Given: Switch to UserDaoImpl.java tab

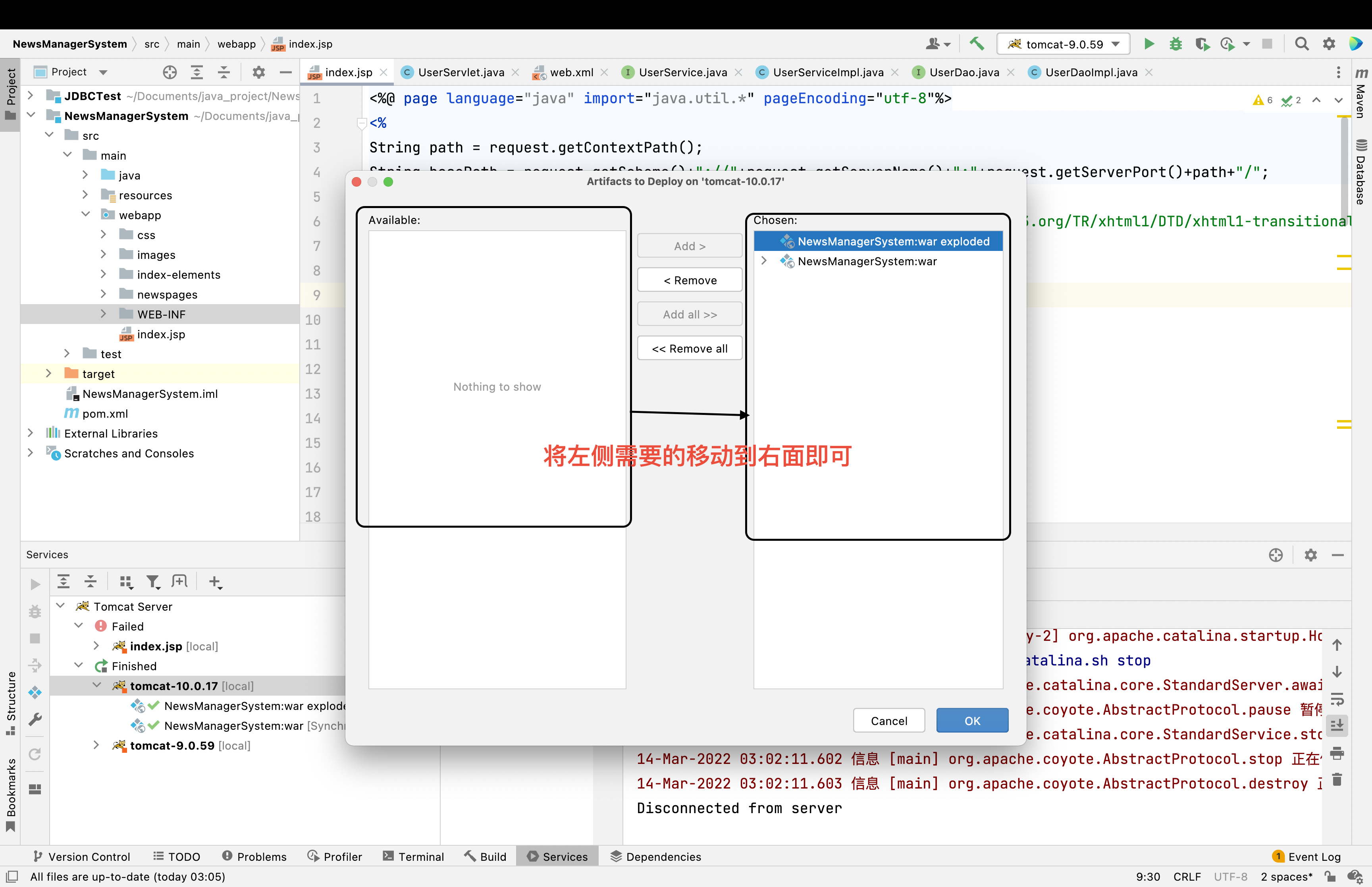Looking at the screenshot, I should 1091,72.
